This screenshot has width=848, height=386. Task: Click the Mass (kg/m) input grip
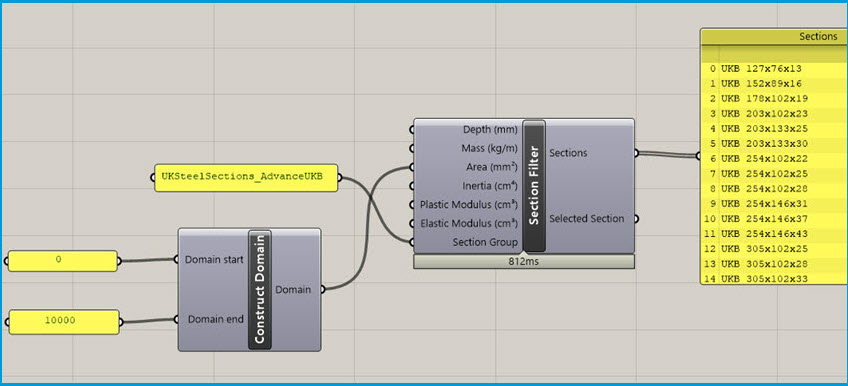coord(412,149)
